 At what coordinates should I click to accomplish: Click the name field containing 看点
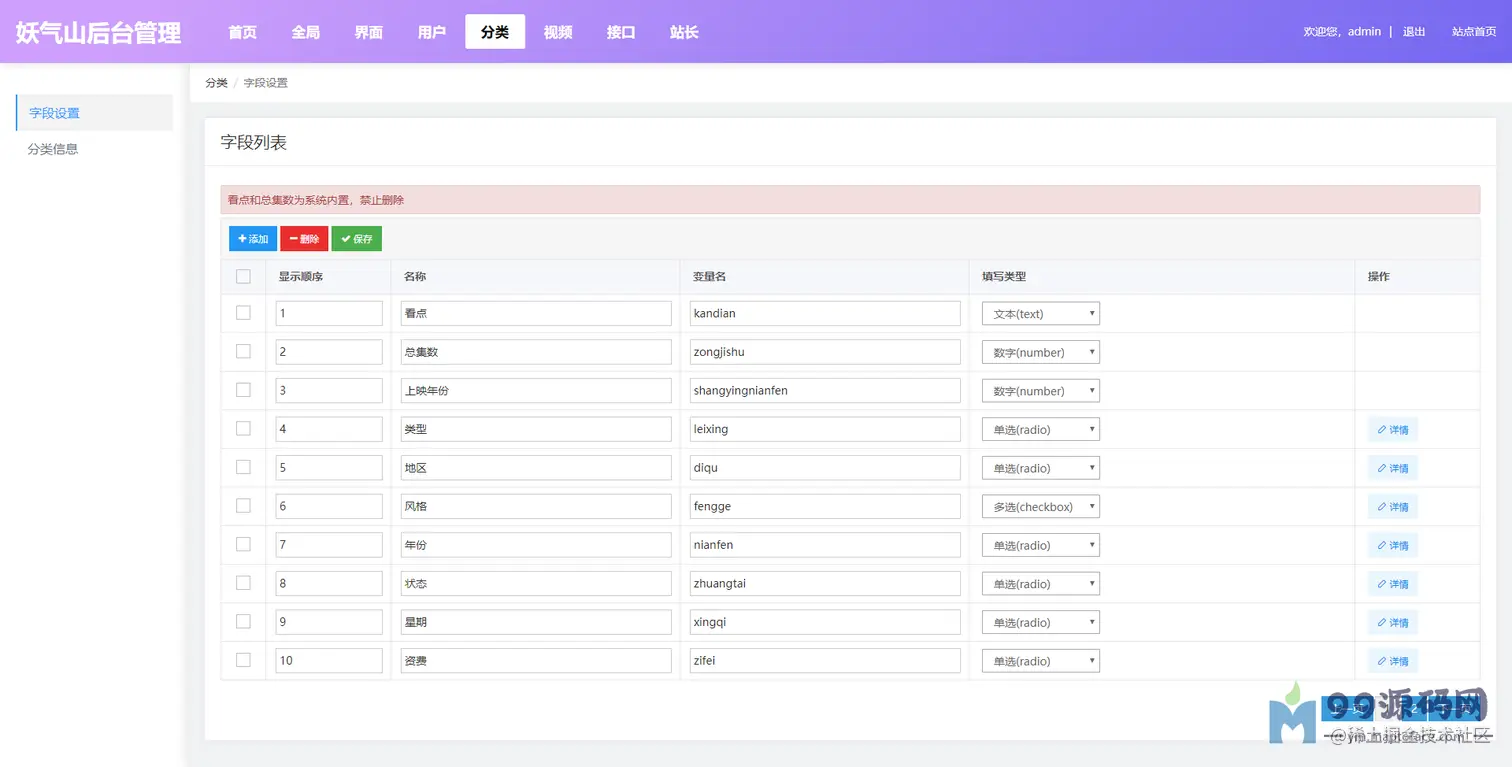tap(536, 313)
